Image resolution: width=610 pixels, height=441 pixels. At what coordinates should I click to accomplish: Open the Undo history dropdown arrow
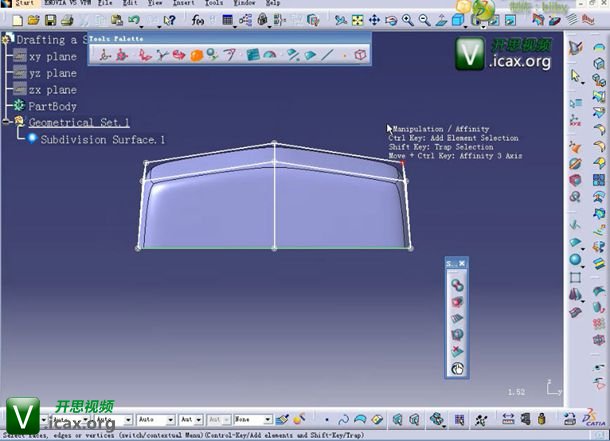[x=142, y=27]
